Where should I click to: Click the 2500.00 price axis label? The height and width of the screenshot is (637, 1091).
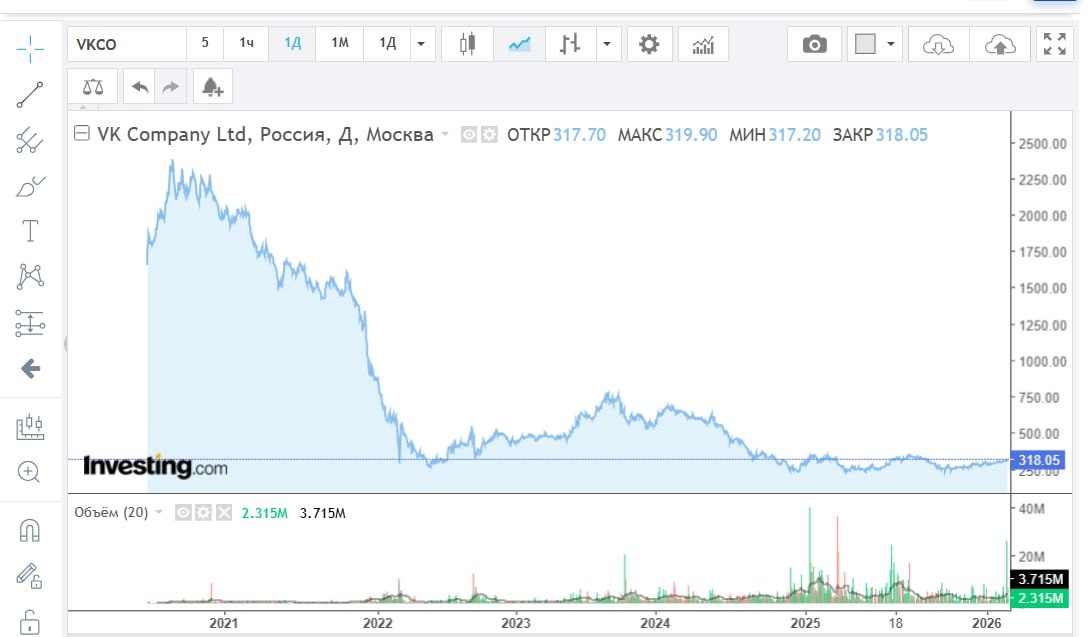1042,144
